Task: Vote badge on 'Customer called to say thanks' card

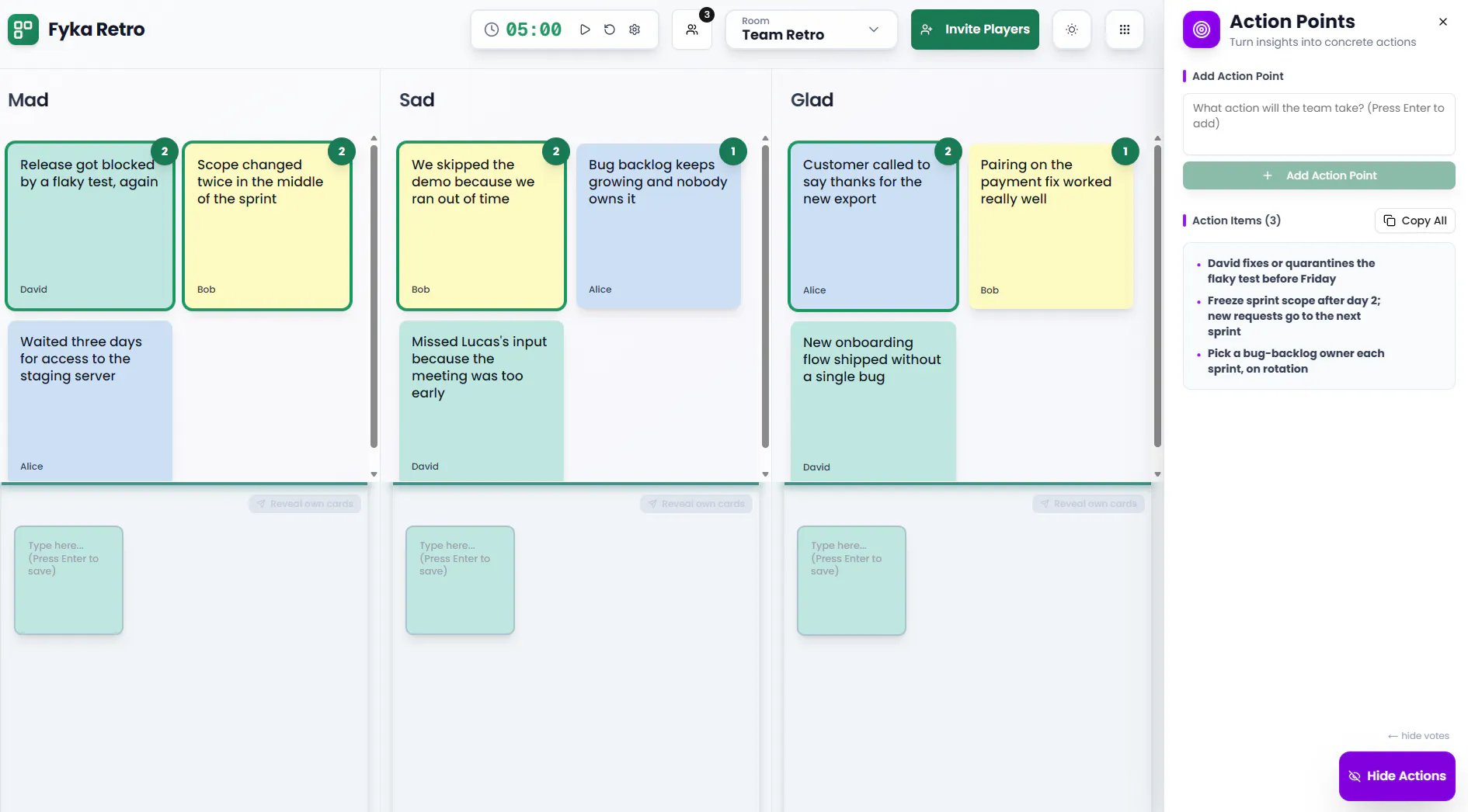Action: (x=948, y=151)
